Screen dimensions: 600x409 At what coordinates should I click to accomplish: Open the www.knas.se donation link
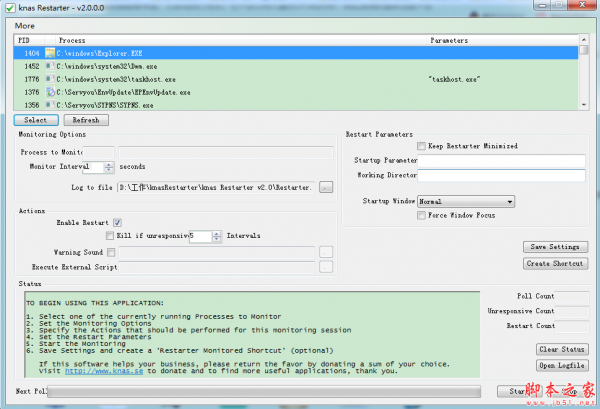(x=99, y=369)
